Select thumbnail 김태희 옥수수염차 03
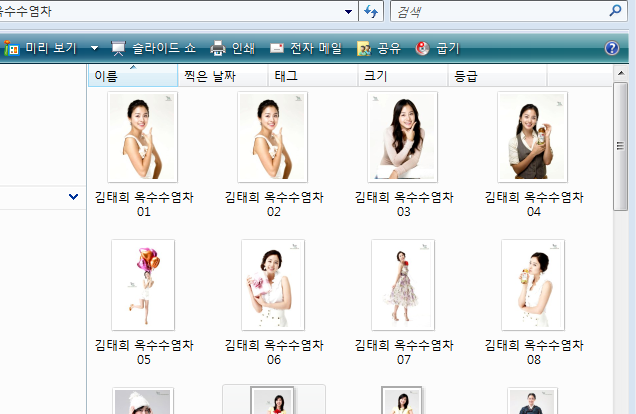 (x=402, y=137)
